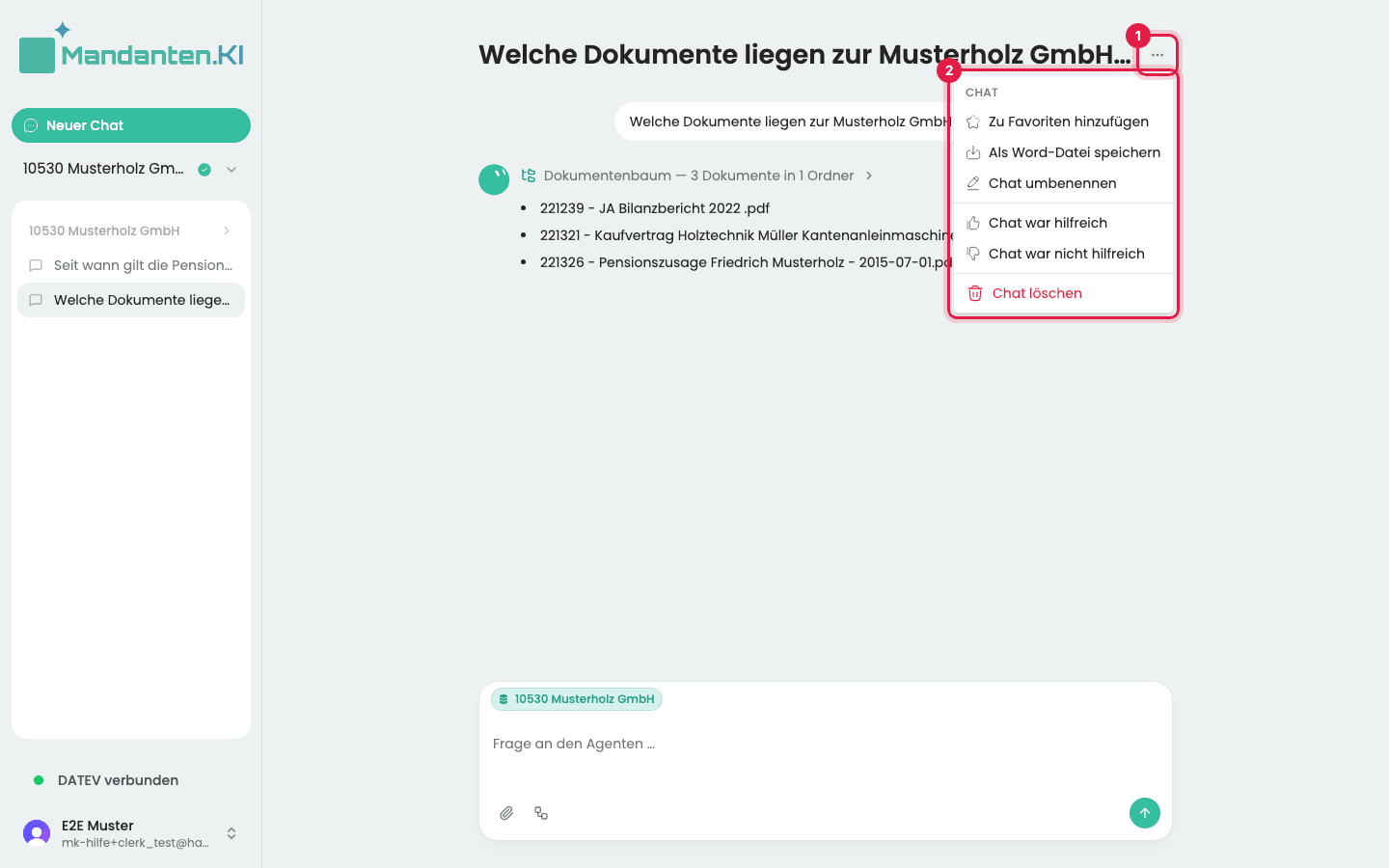Click the Mandanten.KI logo
Image resolution: width=1389 pixels, height=868 pixels.
(x=131, y=48)
